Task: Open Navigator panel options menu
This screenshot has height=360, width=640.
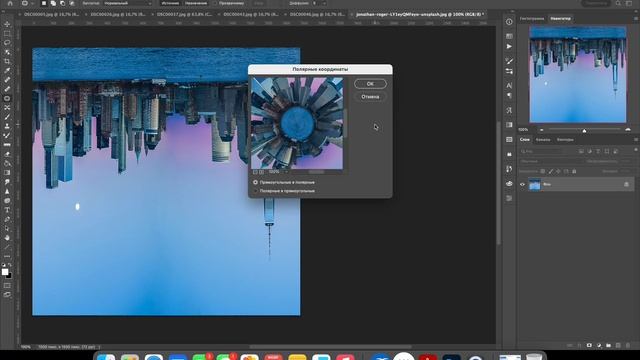Action: click(636, 19)
